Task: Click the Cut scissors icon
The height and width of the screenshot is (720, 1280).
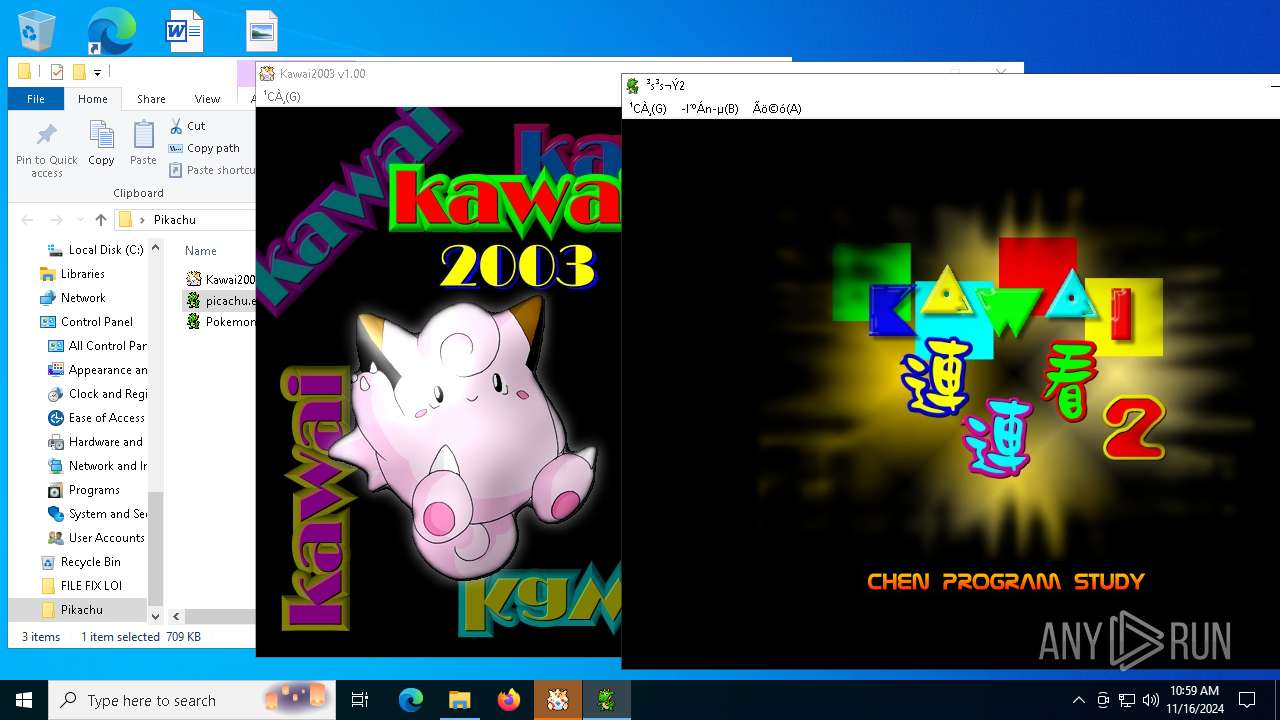Action: [176, 126]
